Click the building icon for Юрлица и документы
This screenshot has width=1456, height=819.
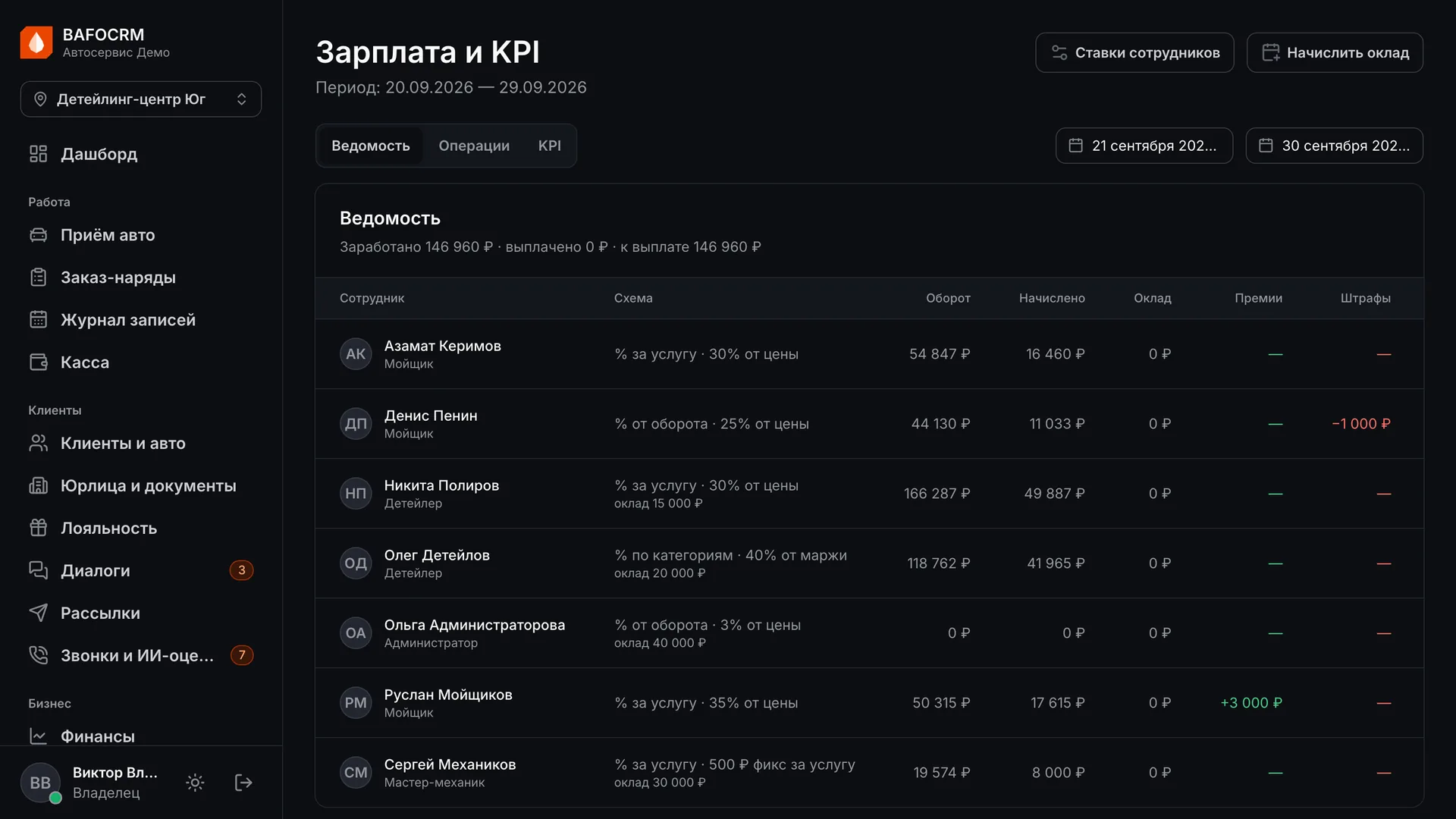point(38,486)
